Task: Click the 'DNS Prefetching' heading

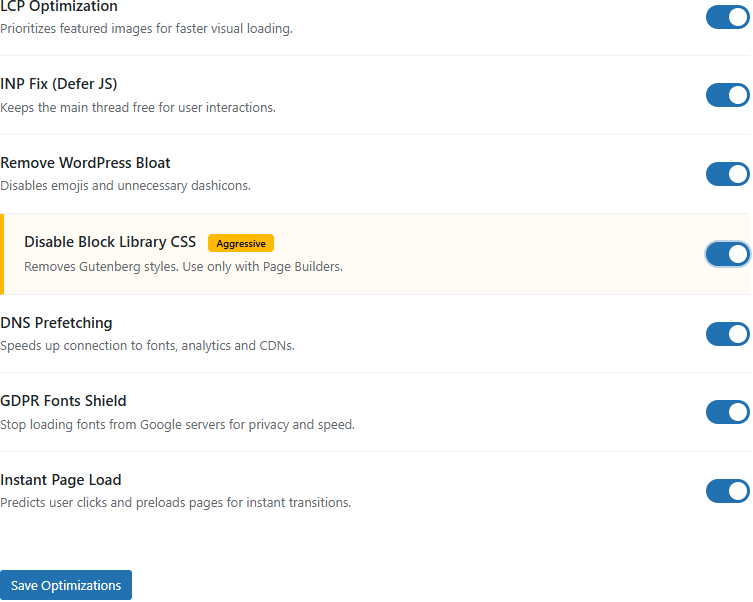Action: click(x=56, y=323)
